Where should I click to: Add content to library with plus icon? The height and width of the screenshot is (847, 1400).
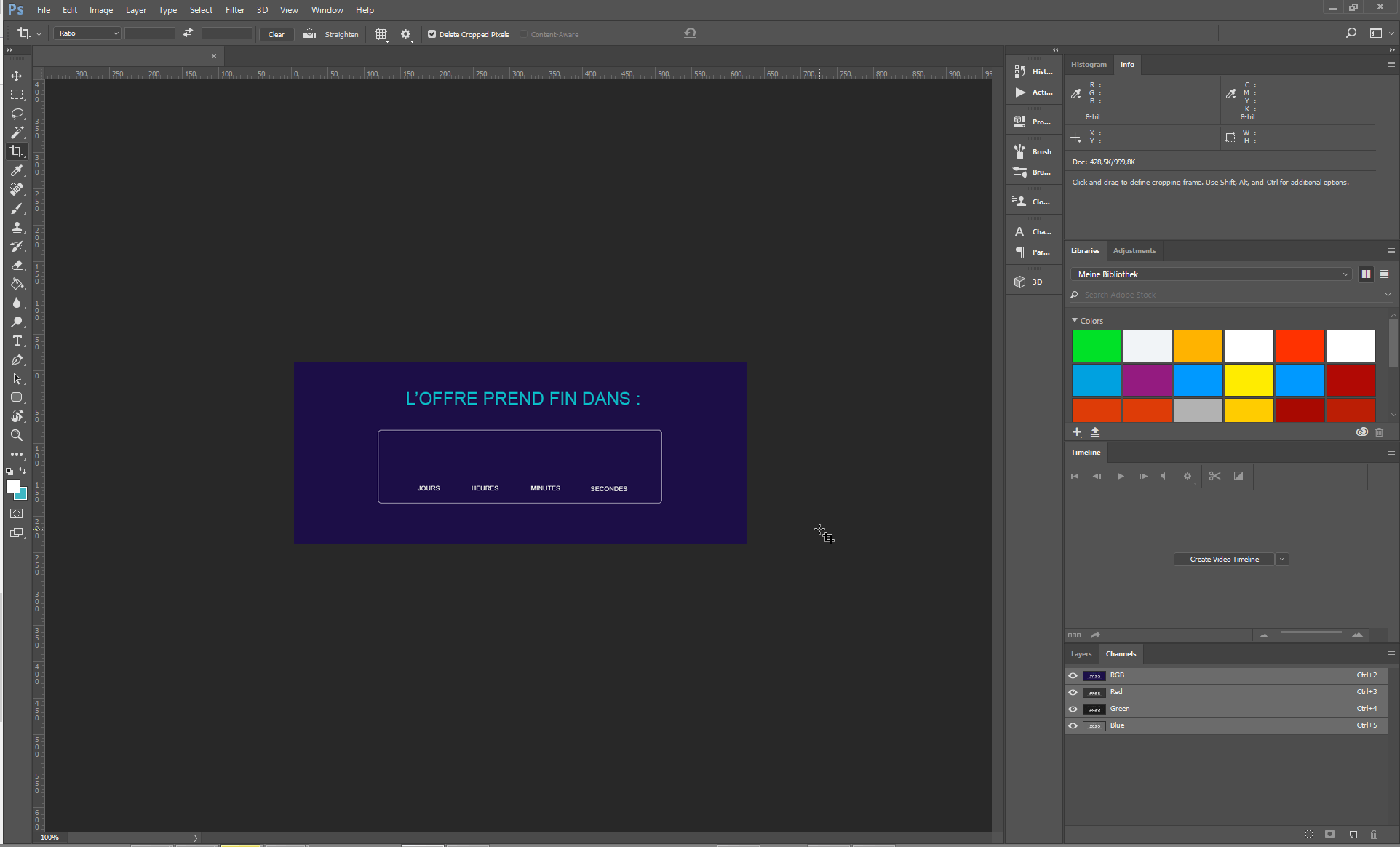coord(1077,432)
